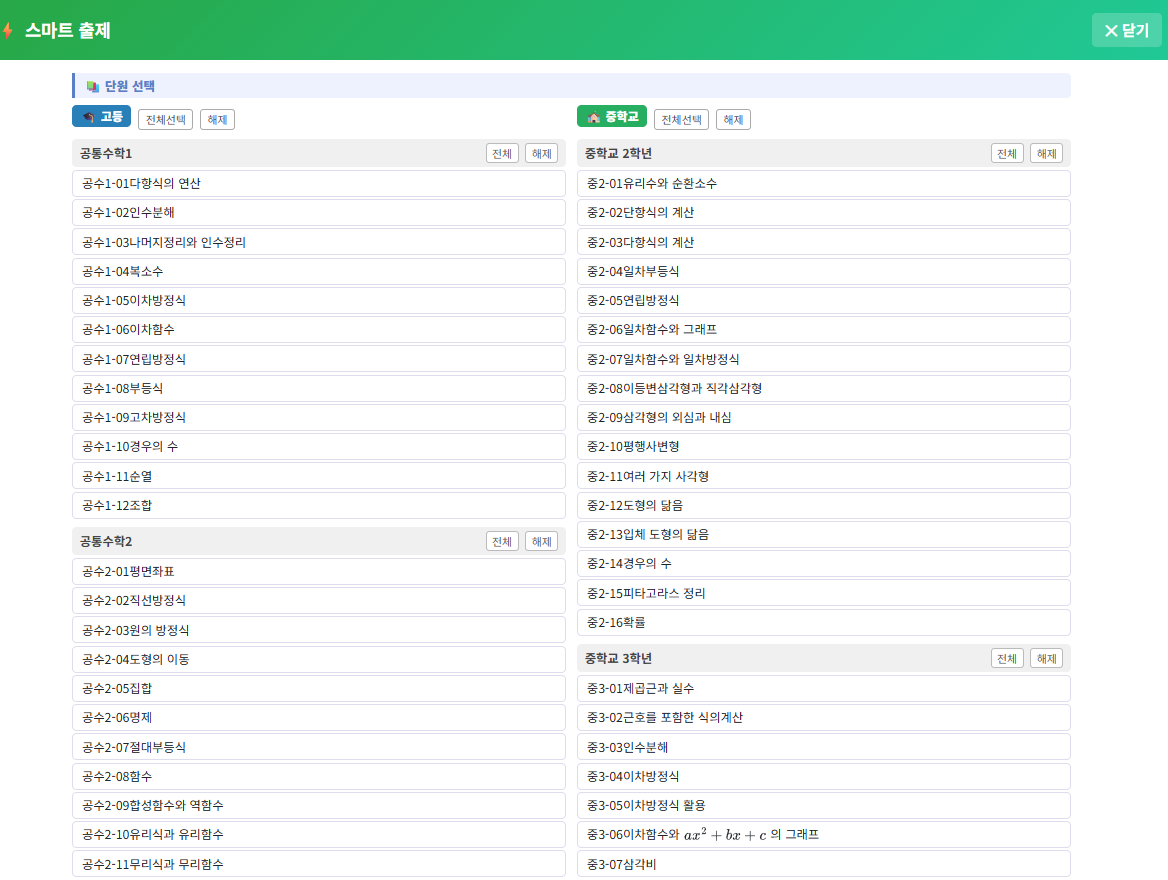Close the panel with the 닫기 button

point(1126,31)
